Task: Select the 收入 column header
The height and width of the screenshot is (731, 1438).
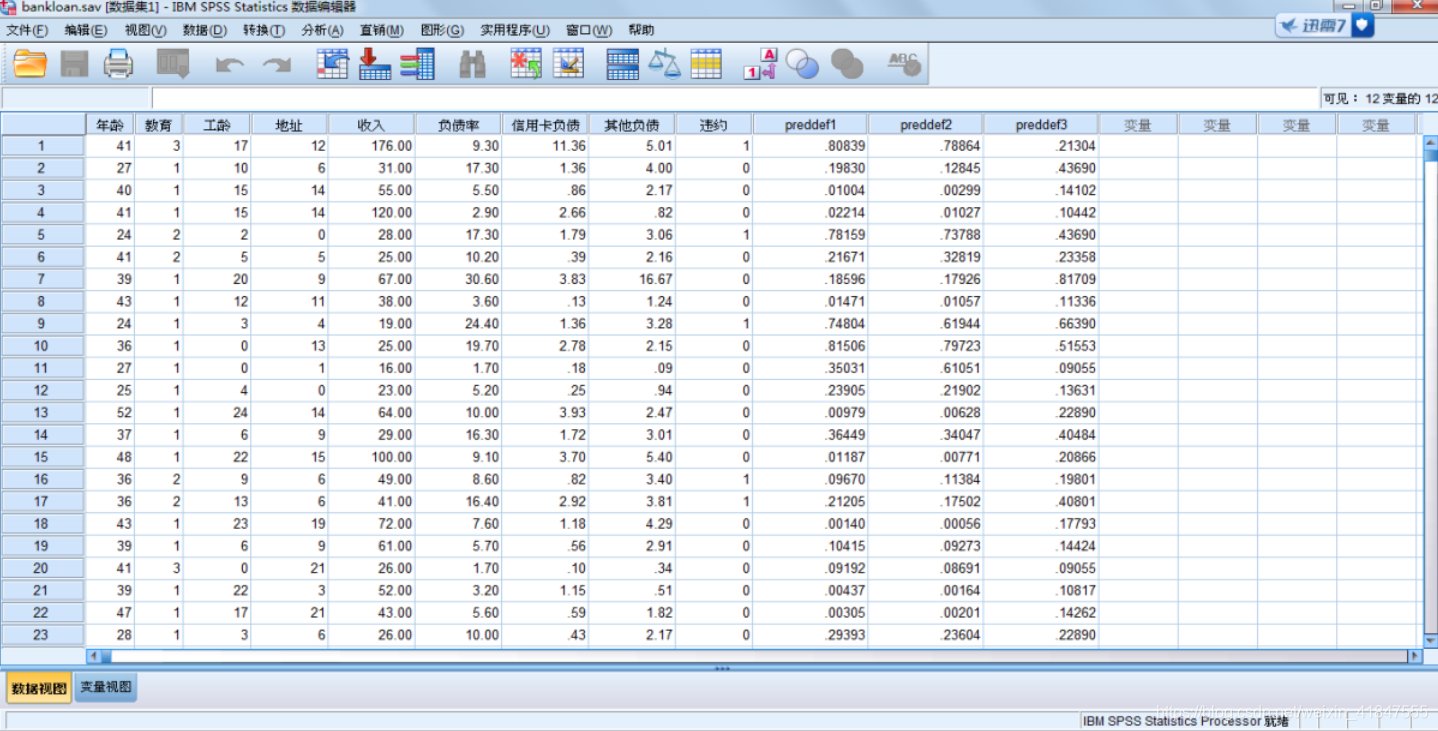Action: (371, 125)
